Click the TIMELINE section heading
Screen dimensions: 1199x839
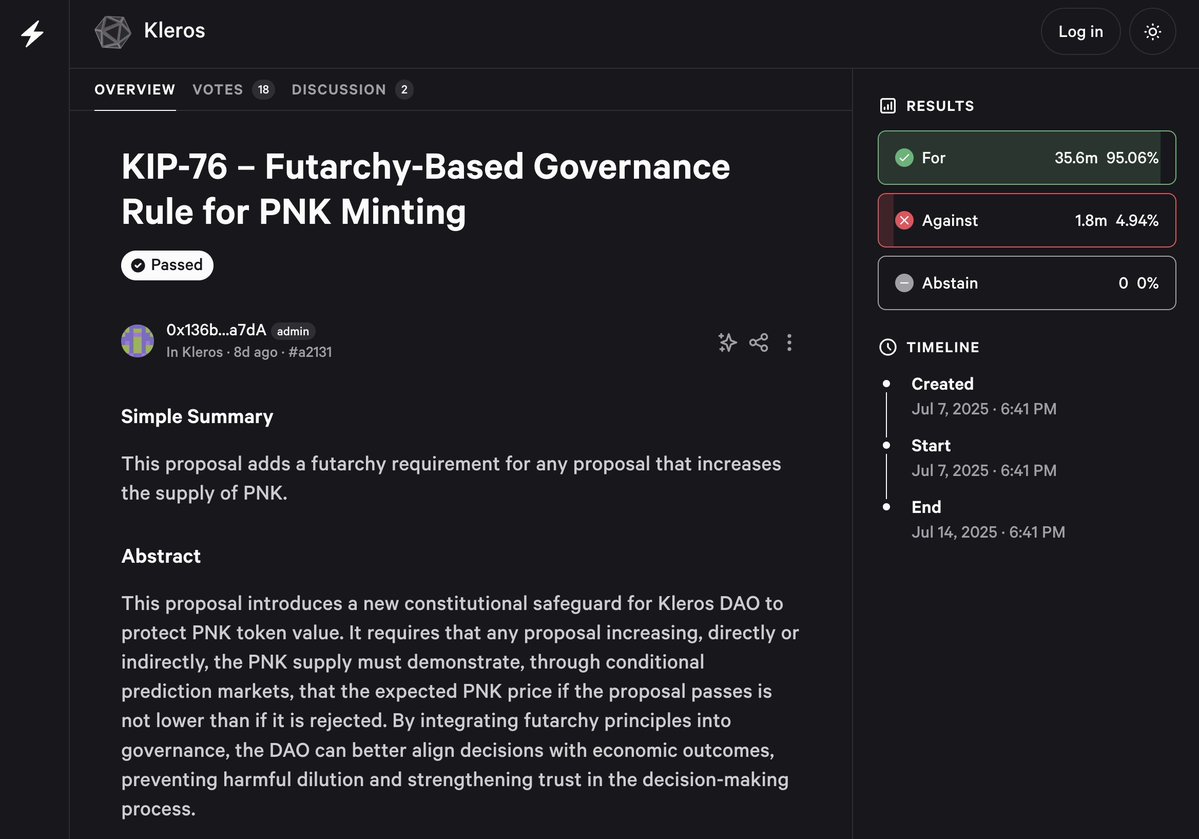(x=943, y=347)
